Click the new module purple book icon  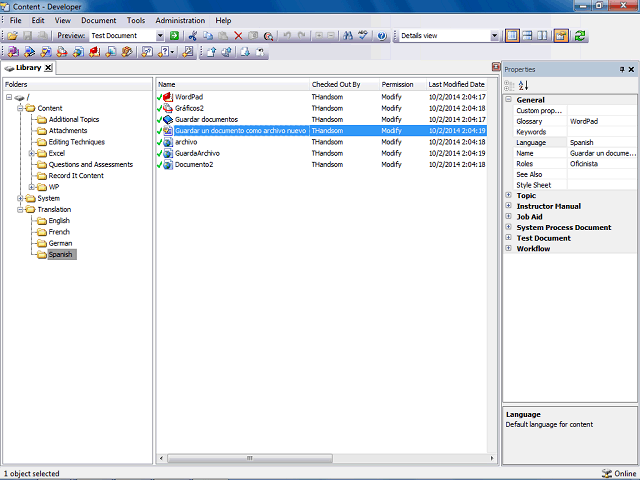[x=13, y=52]
